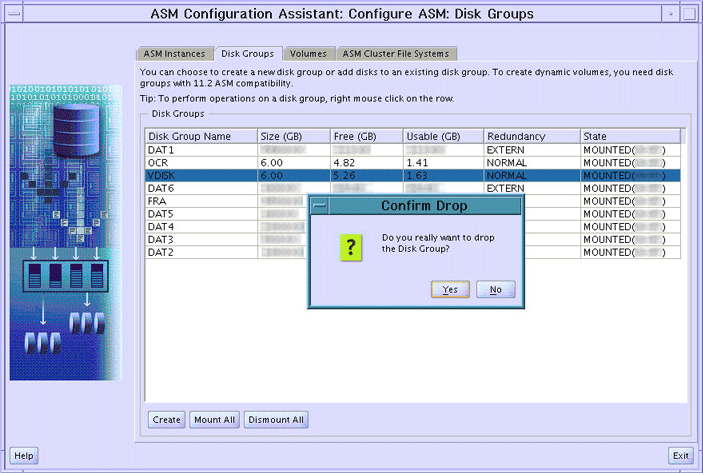Click VDISK usable value 1.63

(417, 176)
